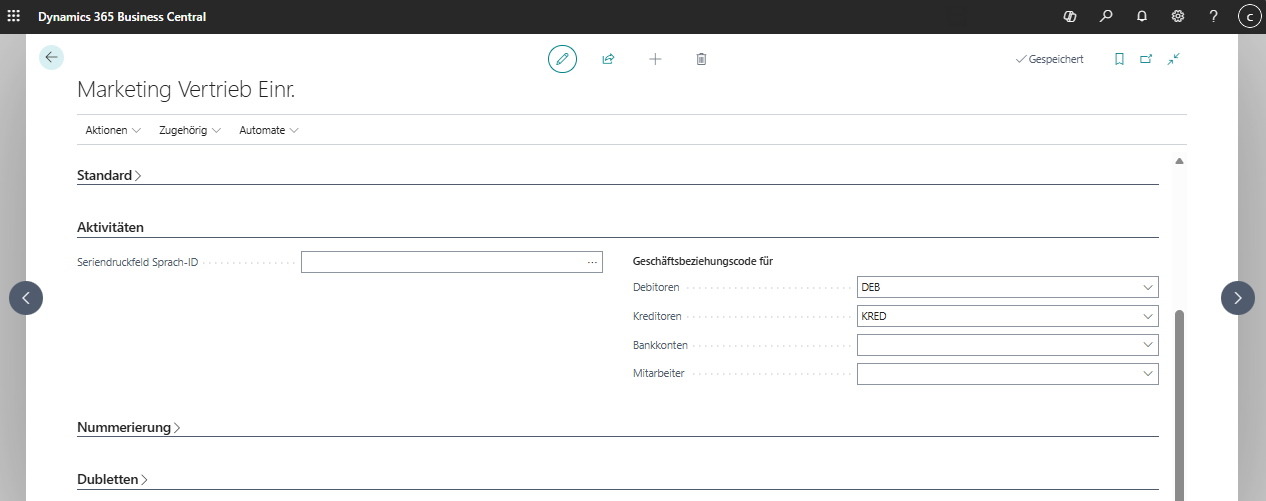Open settings gear in header
1266x501 pixels.
[x=1178, y=16]
